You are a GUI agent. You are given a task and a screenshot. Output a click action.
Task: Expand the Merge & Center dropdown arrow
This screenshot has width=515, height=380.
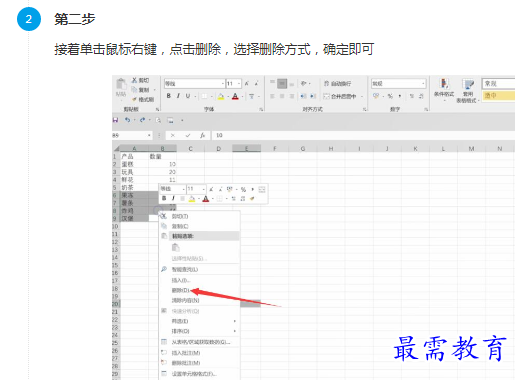pyautogui.click(x=362, y=96)
